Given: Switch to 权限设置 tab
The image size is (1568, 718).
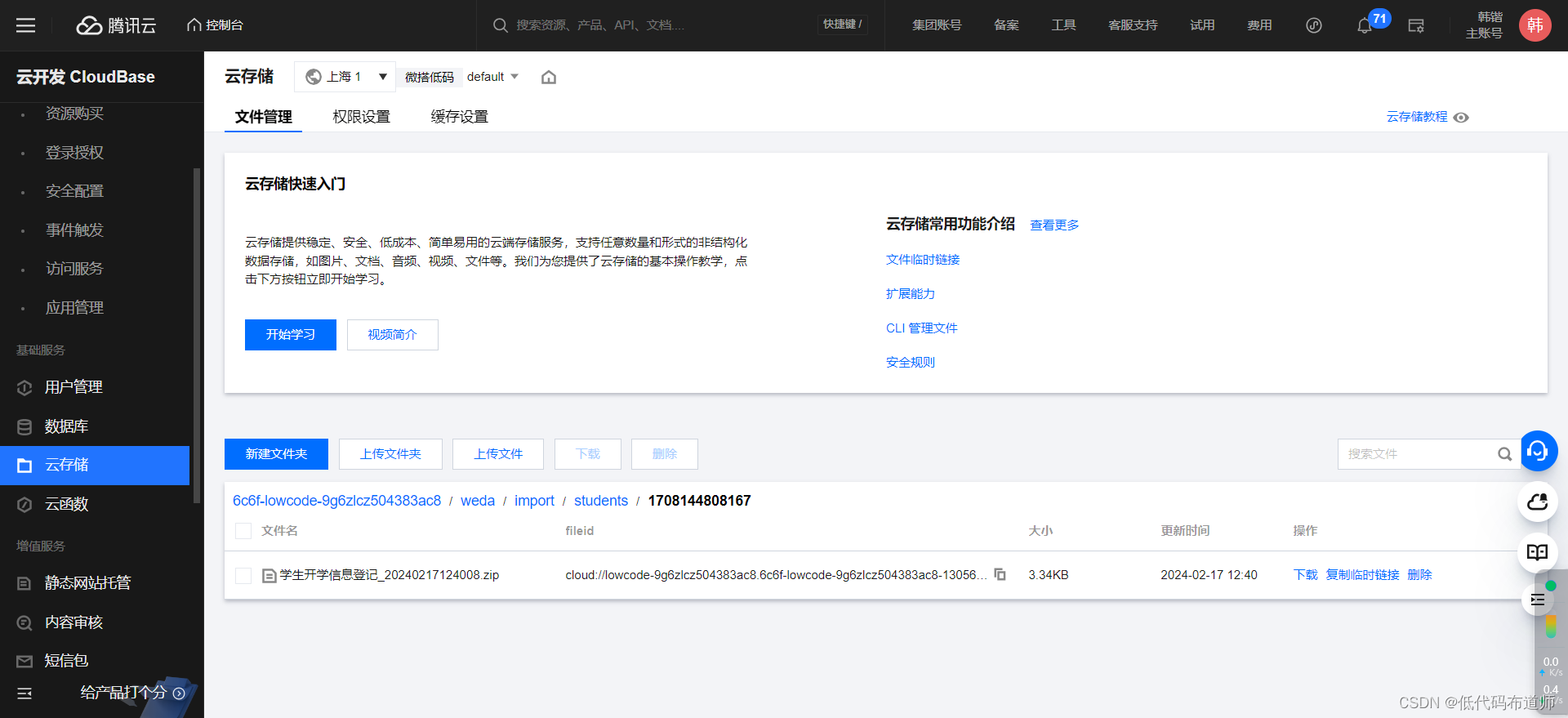Looking at the screenshot, I should 361,117.
